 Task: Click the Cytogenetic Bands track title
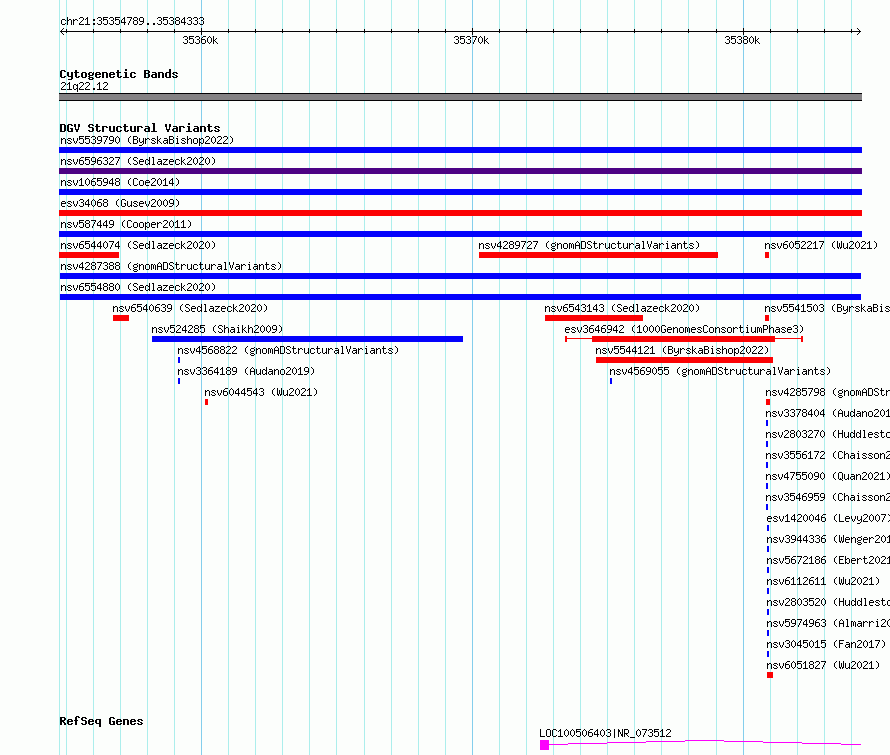coord(119,74)
